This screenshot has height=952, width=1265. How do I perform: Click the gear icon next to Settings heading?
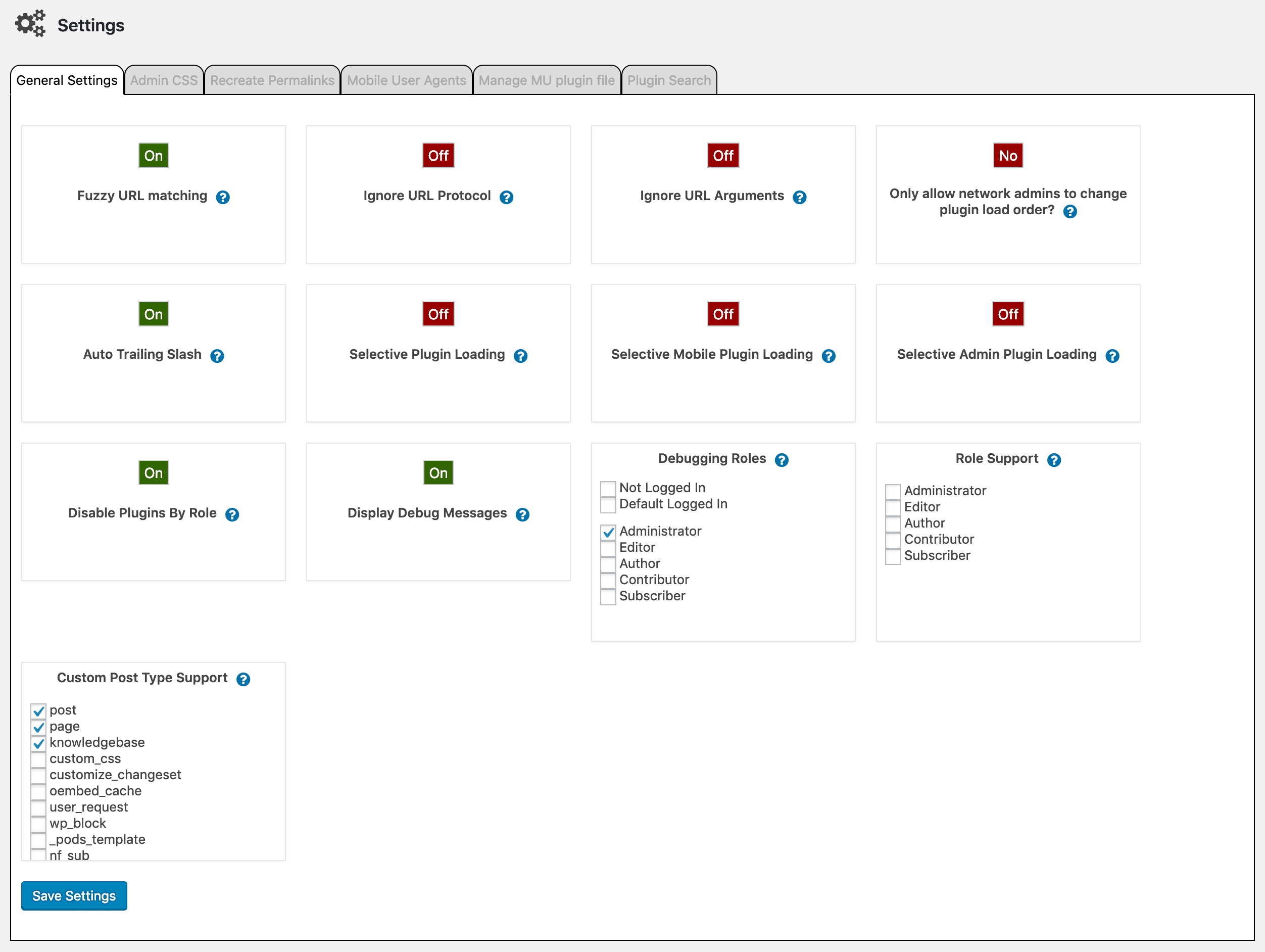point(30,23)
